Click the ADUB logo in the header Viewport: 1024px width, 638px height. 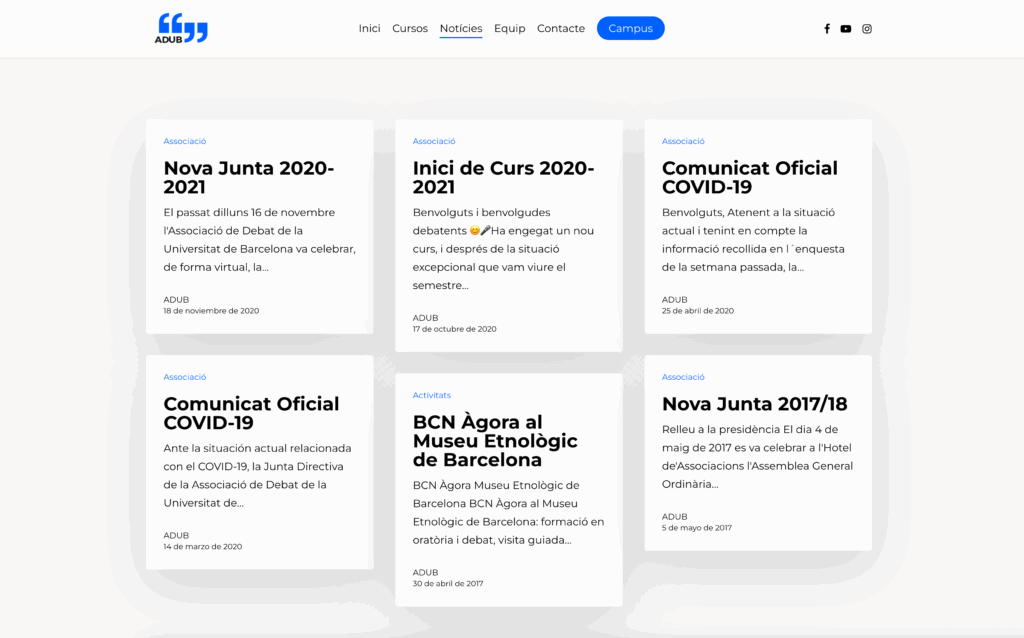pyautogui.click(x=181, y=28)
